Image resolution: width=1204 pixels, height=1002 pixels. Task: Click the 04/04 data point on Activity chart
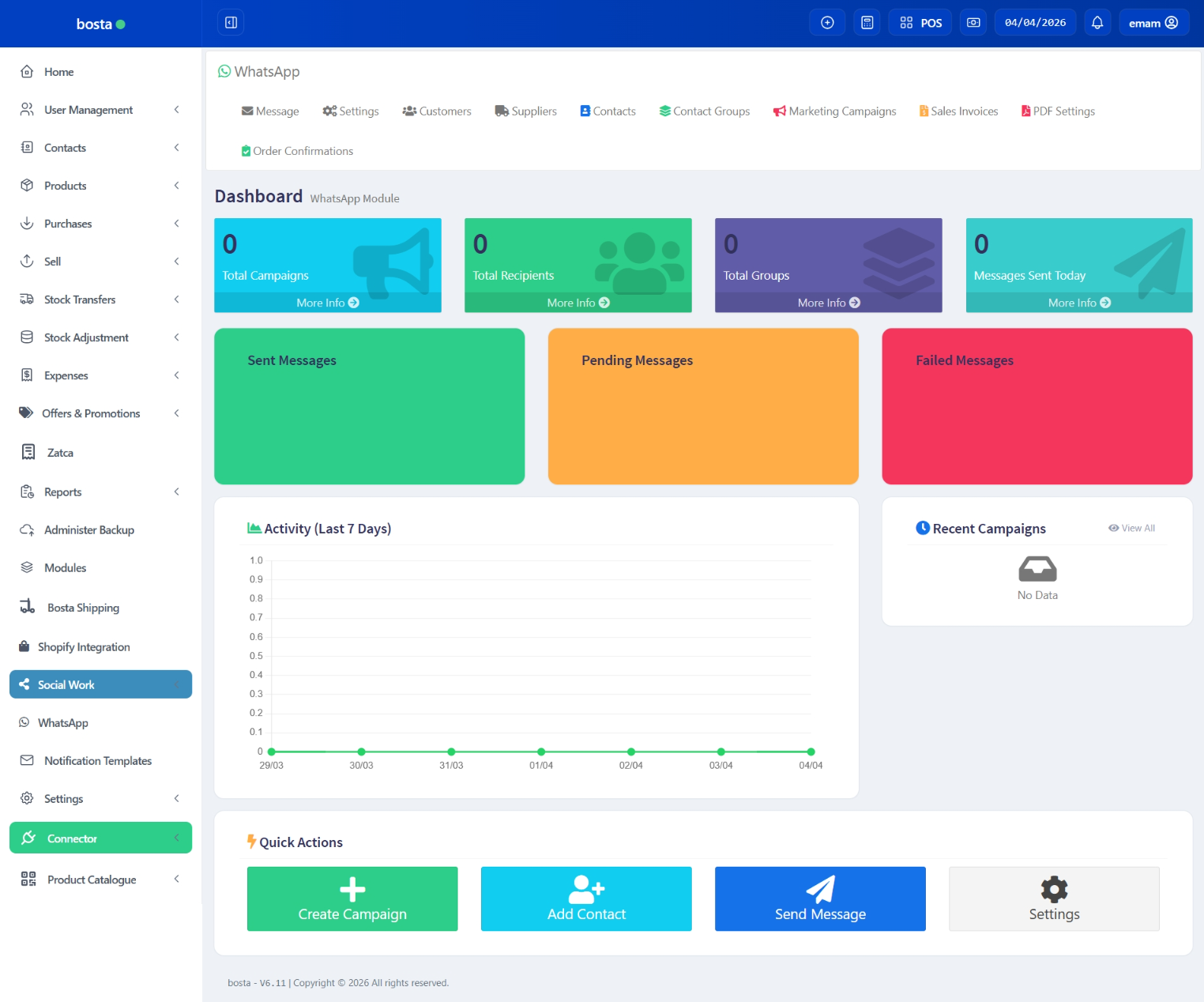click(x=811, y=751)
